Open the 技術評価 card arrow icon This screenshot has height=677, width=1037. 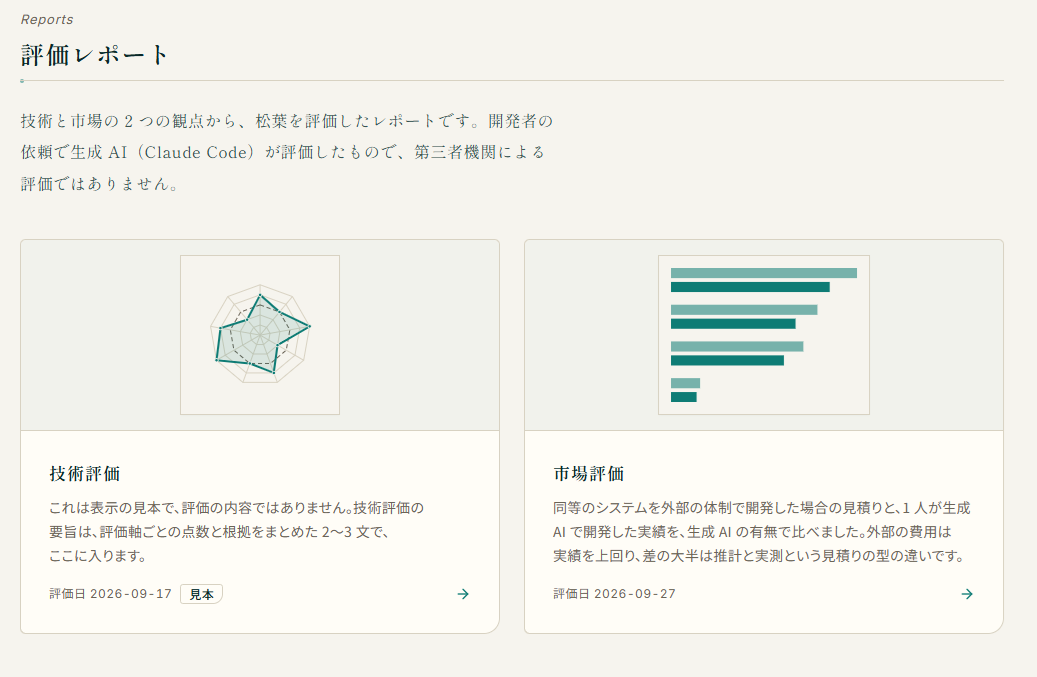tap(463, 594)
